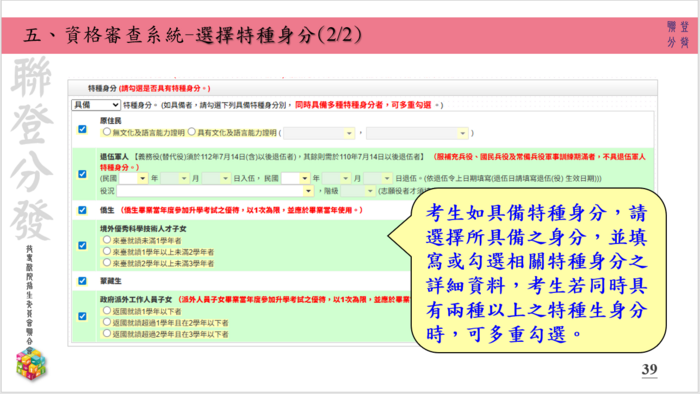The height and width of the screenshot is (394, 700).
Task: Open enlistment month dropdown
Action: pos(175,178)
